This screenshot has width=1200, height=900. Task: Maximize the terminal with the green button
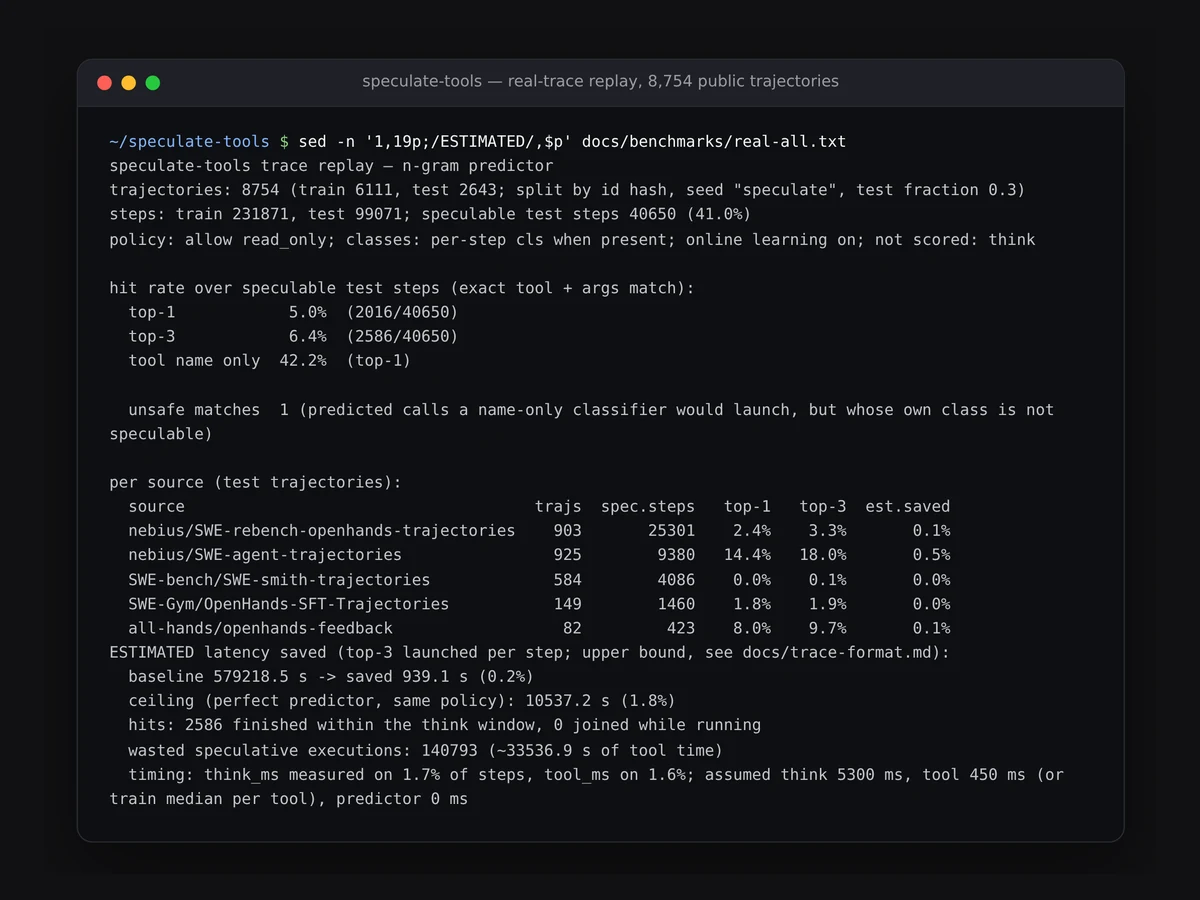click(x=152, y=83)
